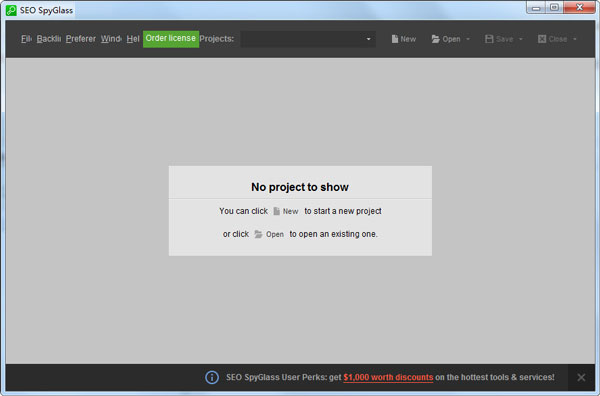Click the info circle icon in banner
The image size is (600, 396).
212,377
